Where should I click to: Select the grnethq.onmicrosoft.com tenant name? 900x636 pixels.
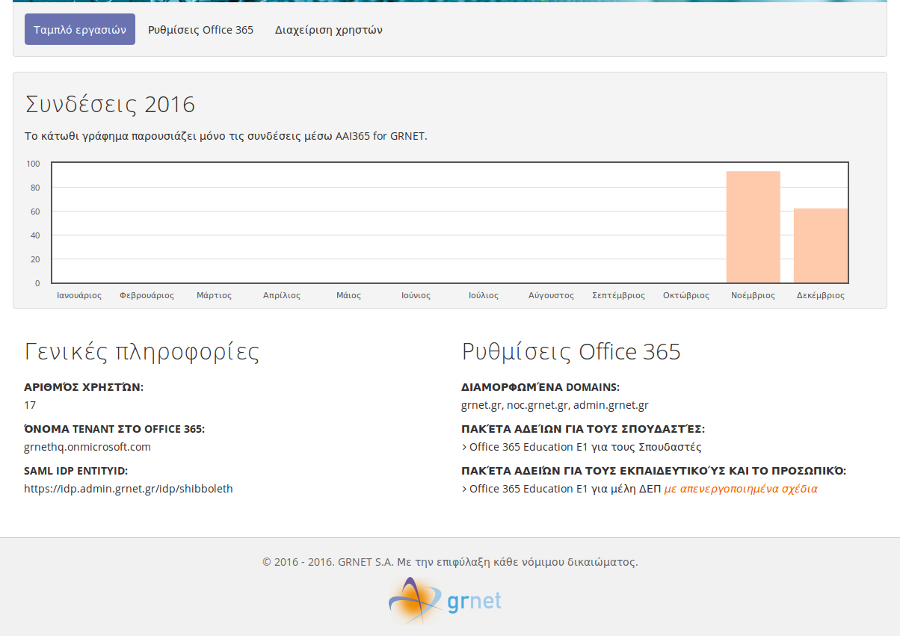click(87, 447)
